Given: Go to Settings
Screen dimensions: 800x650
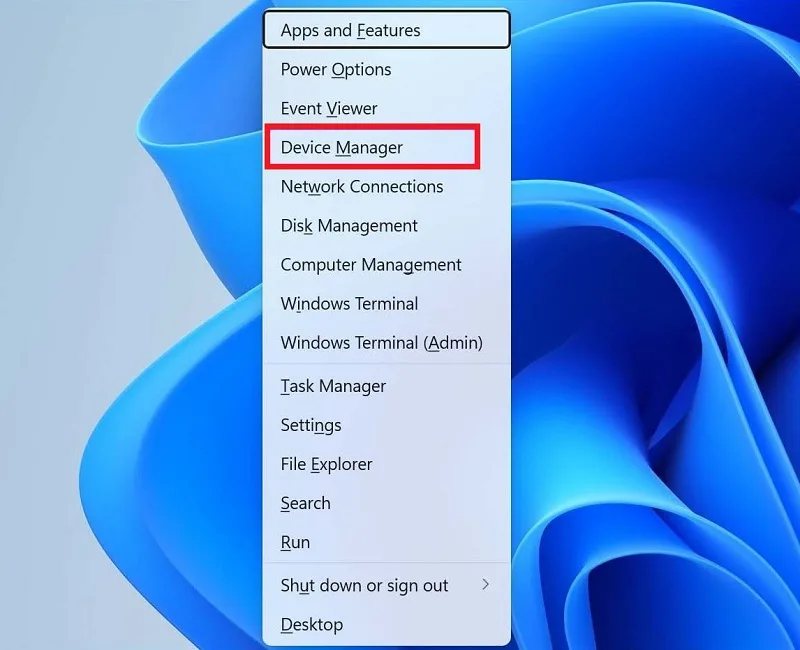Looking at the screenshot, I should (386, 425).
